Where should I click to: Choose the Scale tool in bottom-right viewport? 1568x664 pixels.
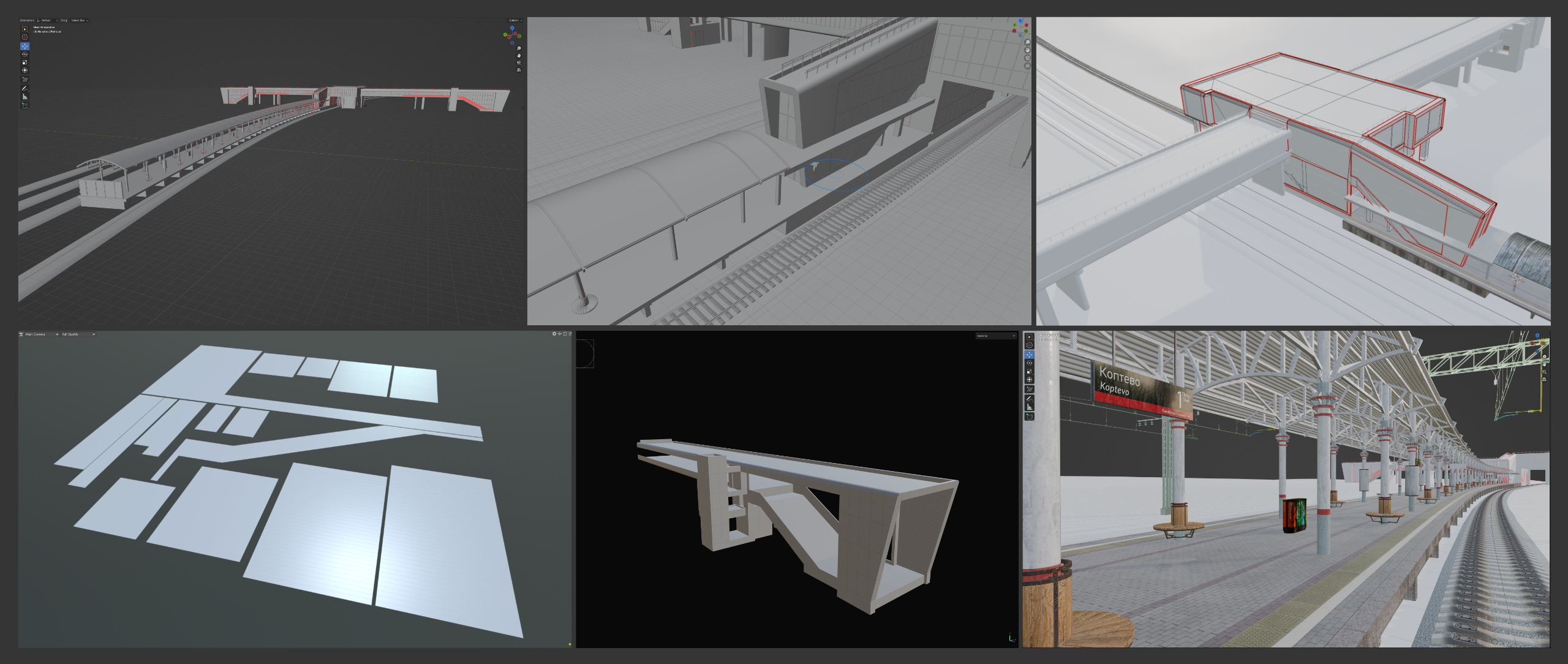pyautogui.click(x=1030, y=371)
